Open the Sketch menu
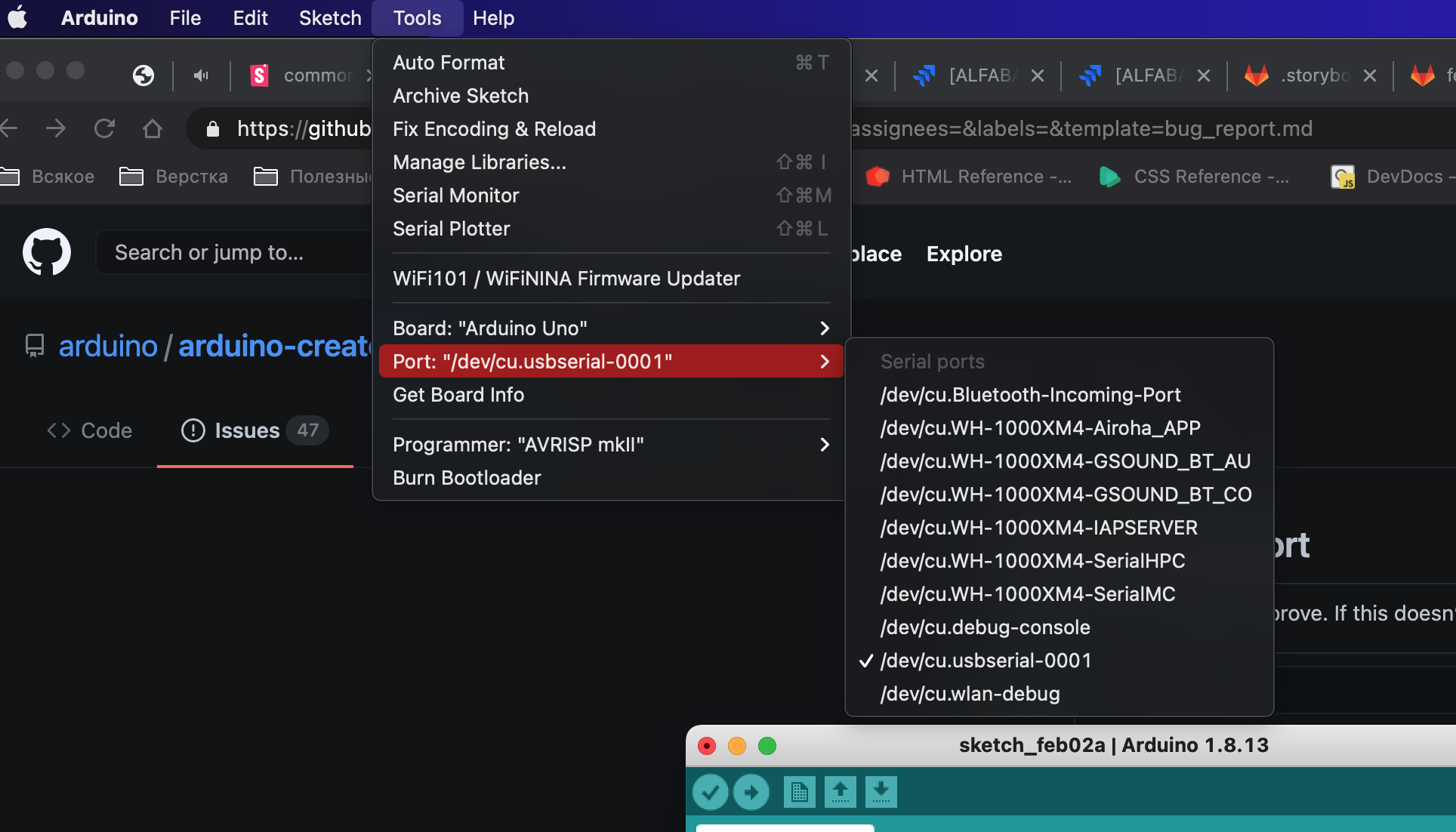This screenshot has height=832, width=1456. click(330, 17)
